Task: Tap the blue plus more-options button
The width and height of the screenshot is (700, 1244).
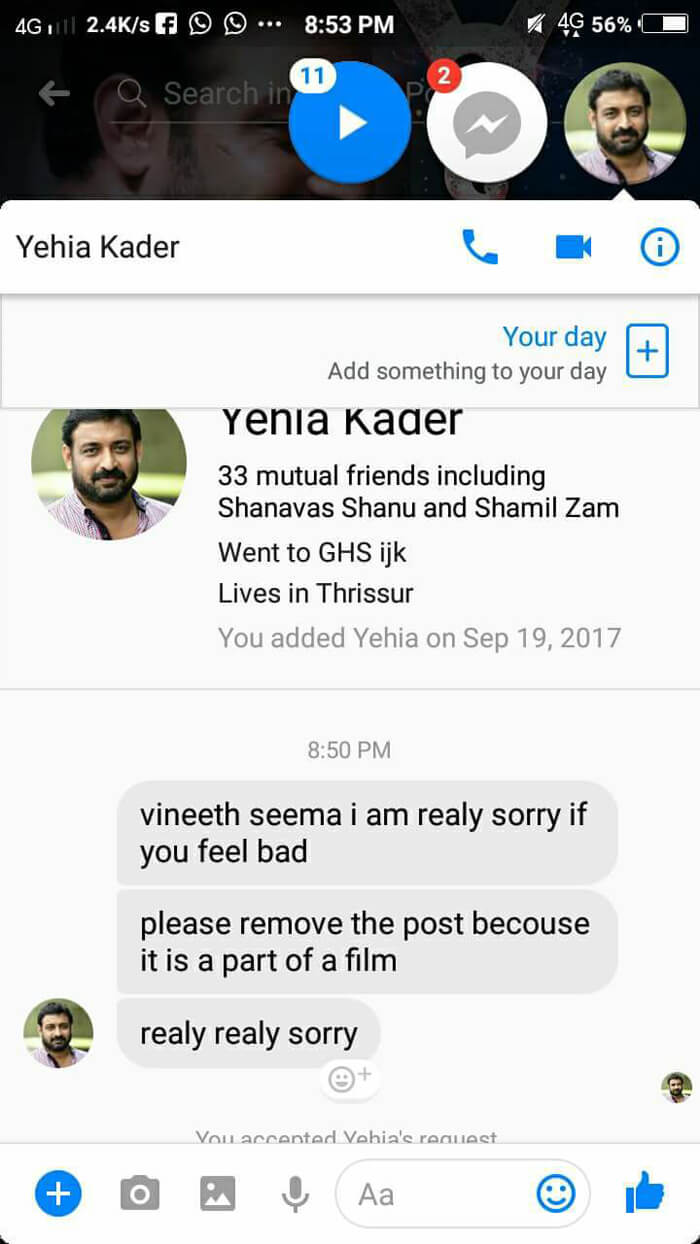Action: [x=59, y=1193]
